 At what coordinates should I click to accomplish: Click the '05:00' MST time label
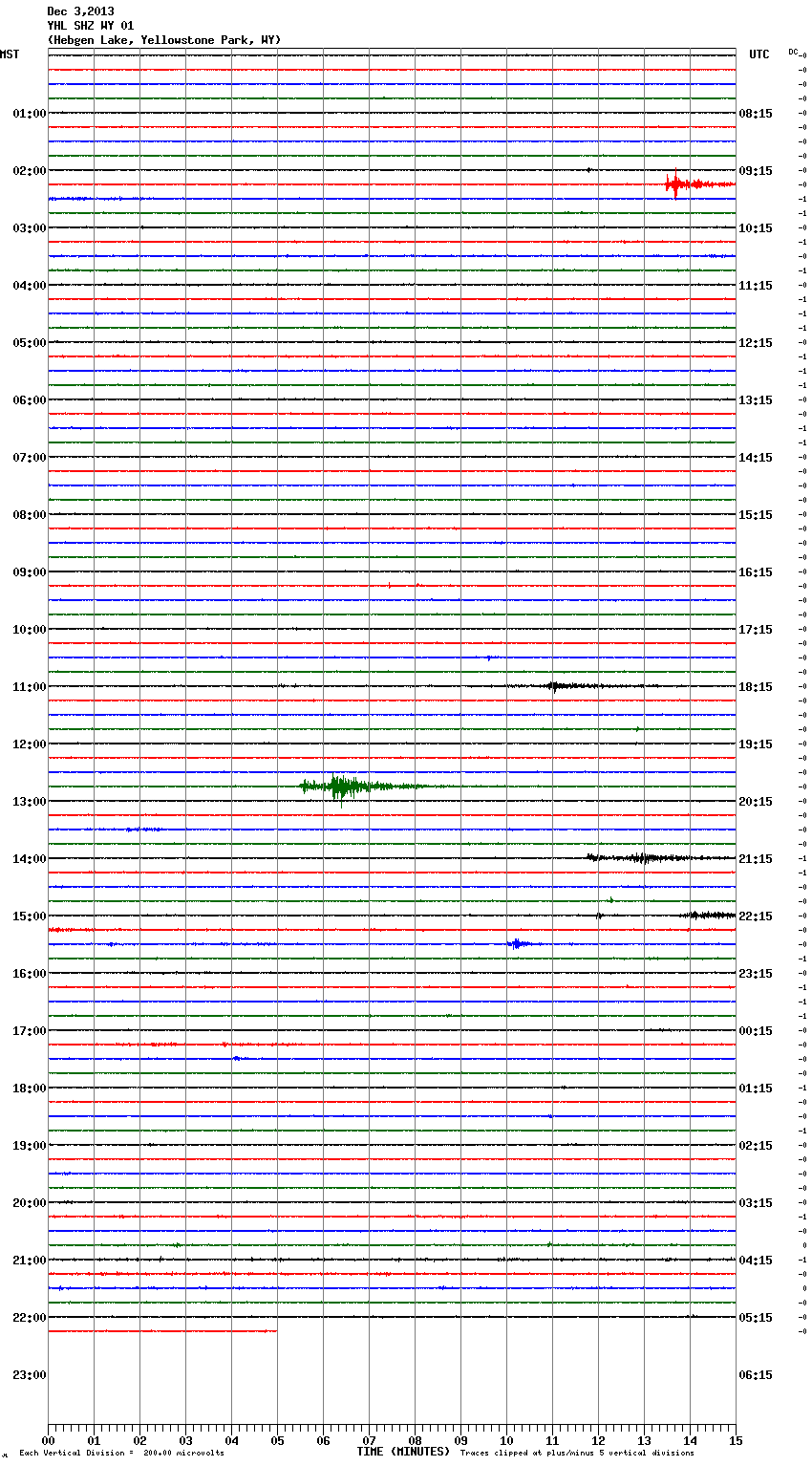(29, 343)
